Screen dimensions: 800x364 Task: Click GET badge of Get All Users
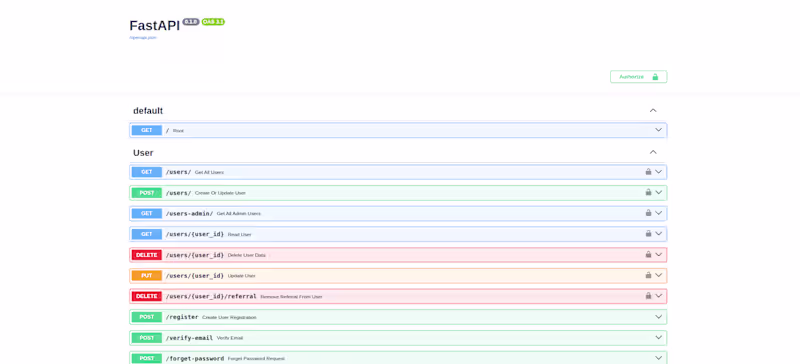(x=146, y=172)
